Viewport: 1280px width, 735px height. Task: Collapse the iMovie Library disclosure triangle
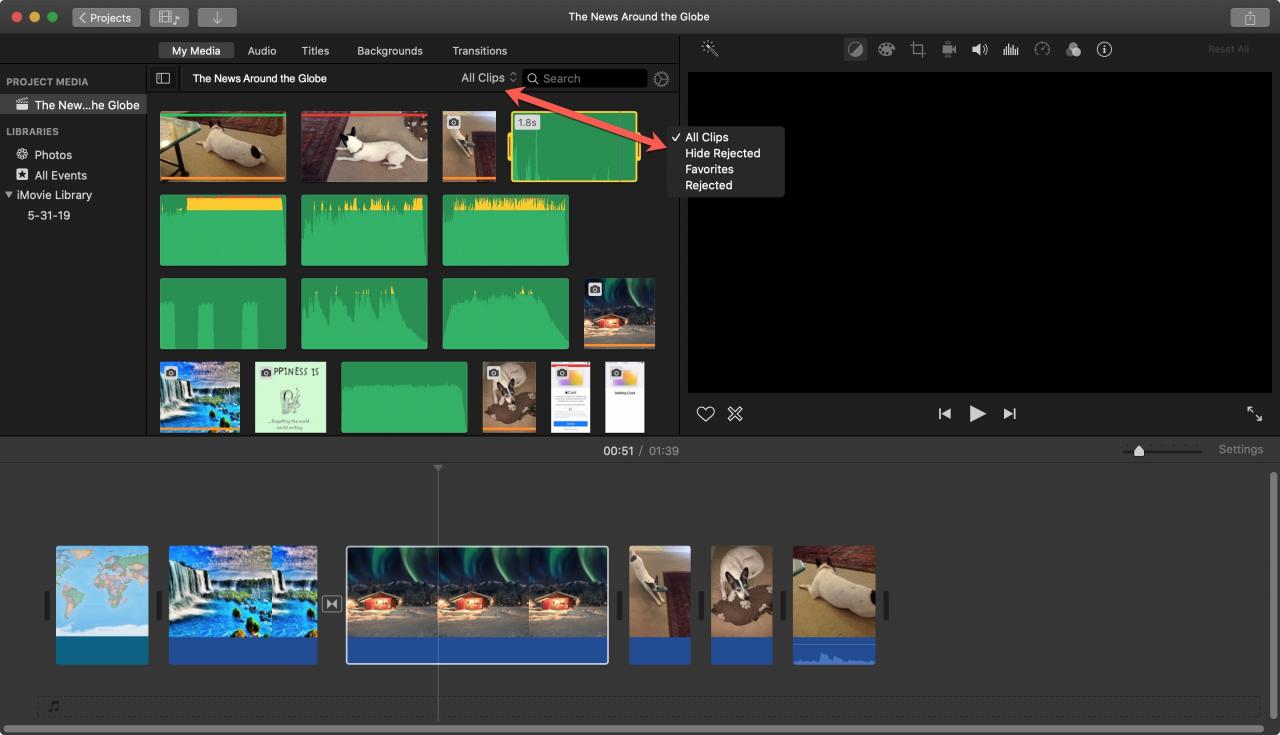[x=9, y=195]
